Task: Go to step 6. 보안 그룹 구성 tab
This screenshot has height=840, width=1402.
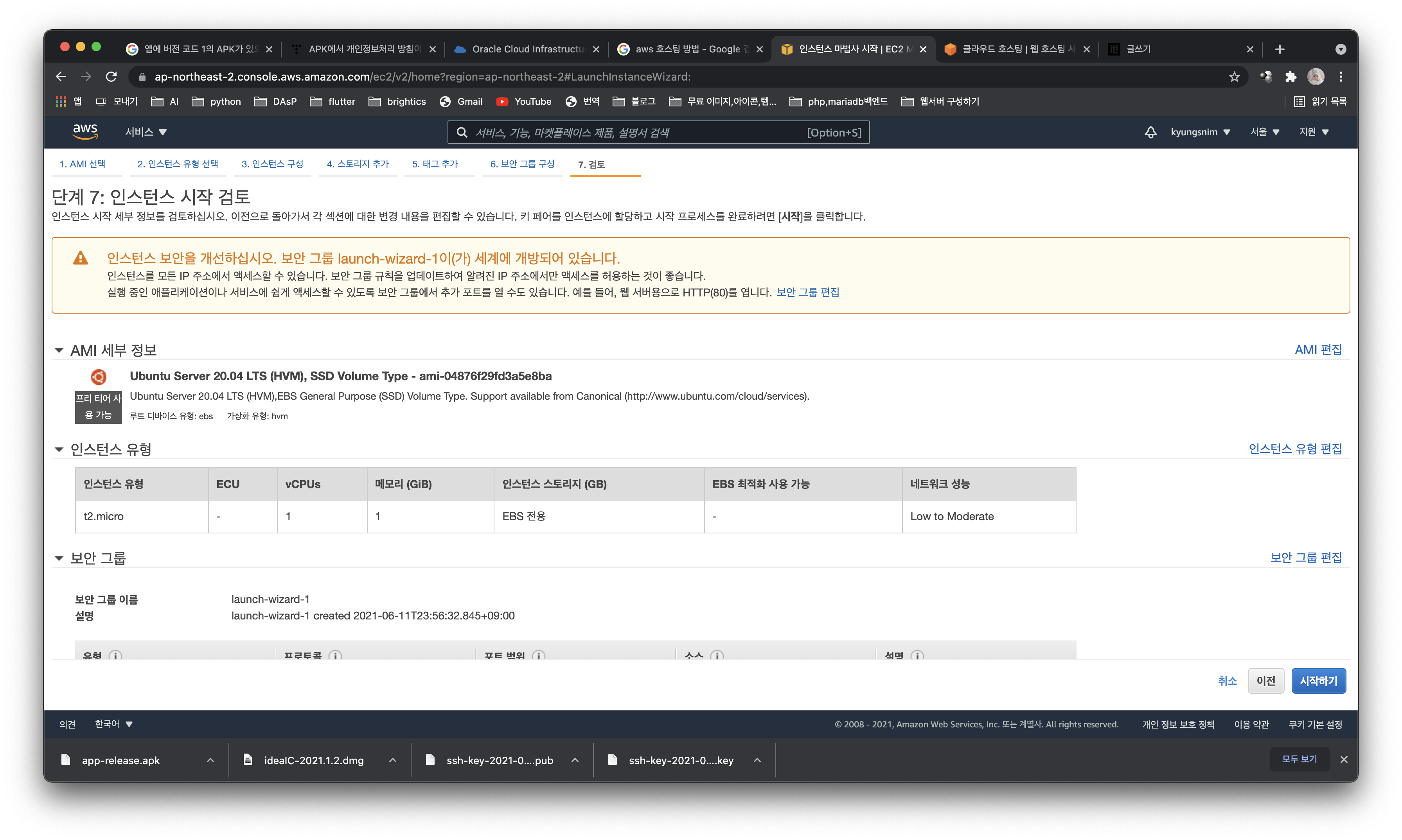Action: pyautogui.click(x=522, y=164)
